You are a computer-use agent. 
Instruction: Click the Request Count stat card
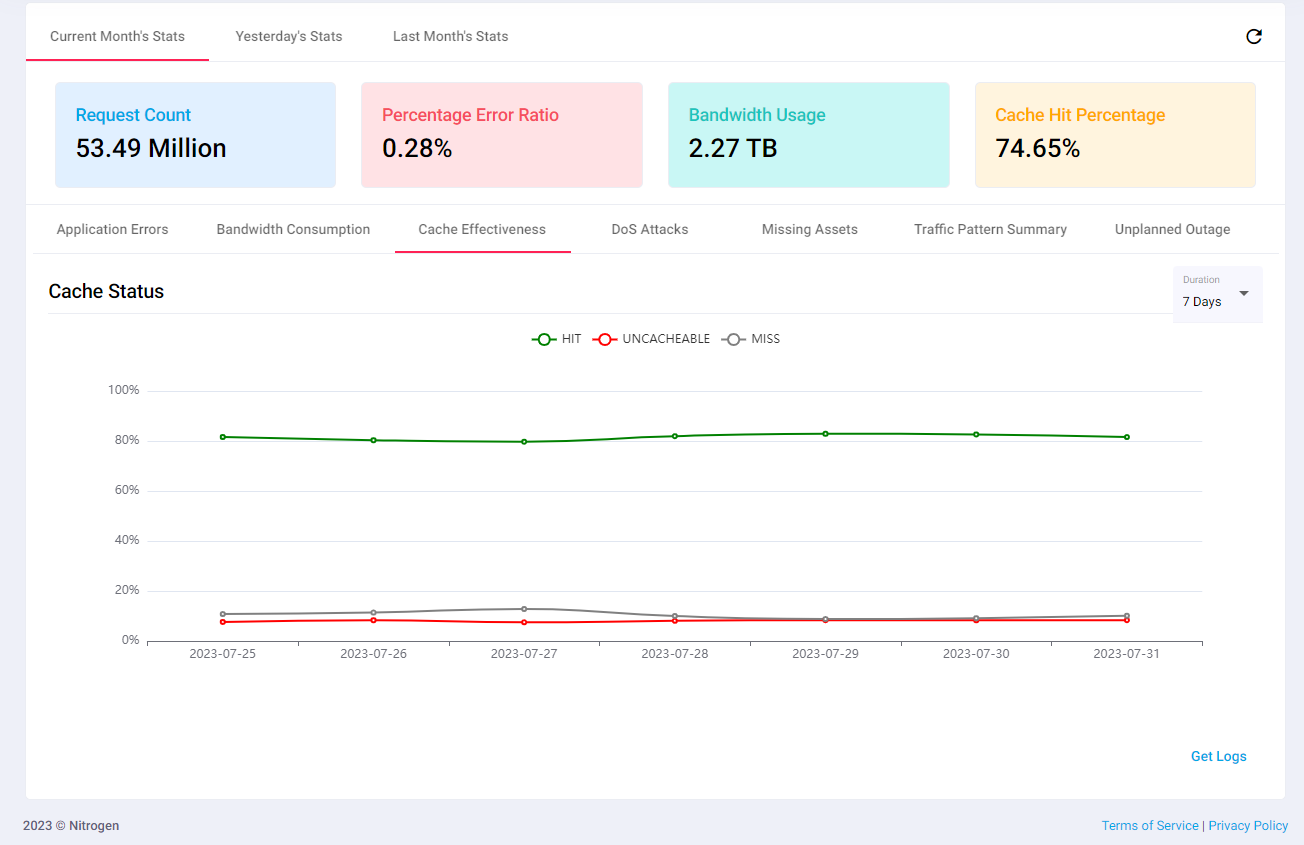(x=195, y=135)
